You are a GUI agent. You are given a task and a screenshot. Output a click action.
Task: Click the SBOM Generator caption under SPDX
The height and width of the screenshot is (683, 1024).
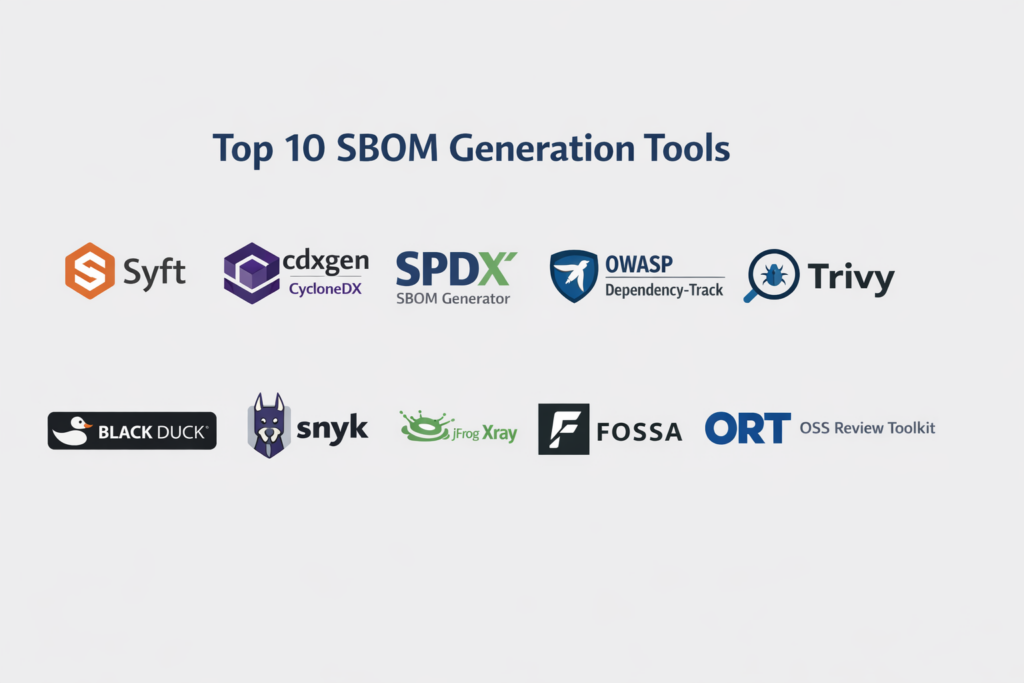453,298
